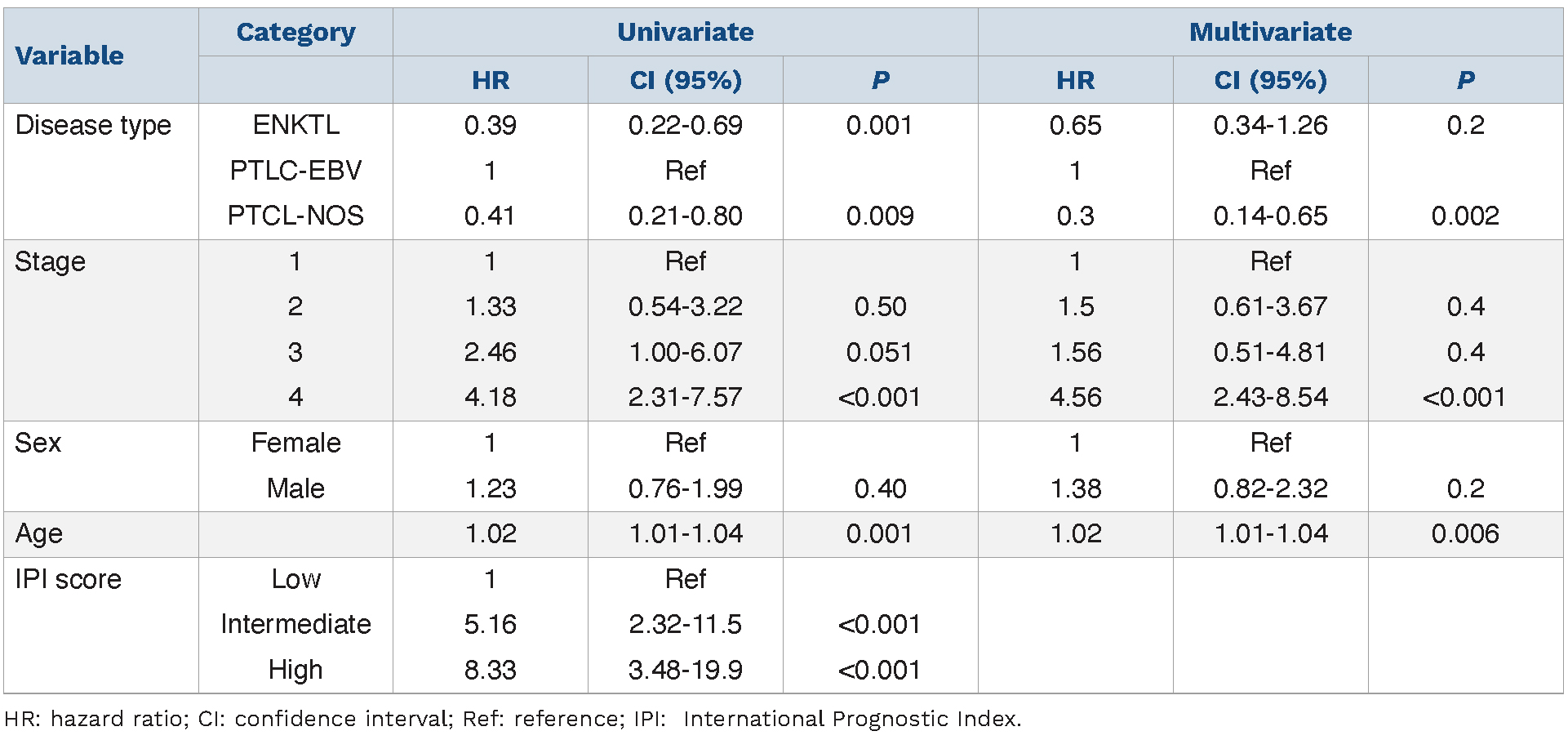The height and width of the screenshot is (740, 1568).
Task: Click the Variable column header
Action: point(69,56)
